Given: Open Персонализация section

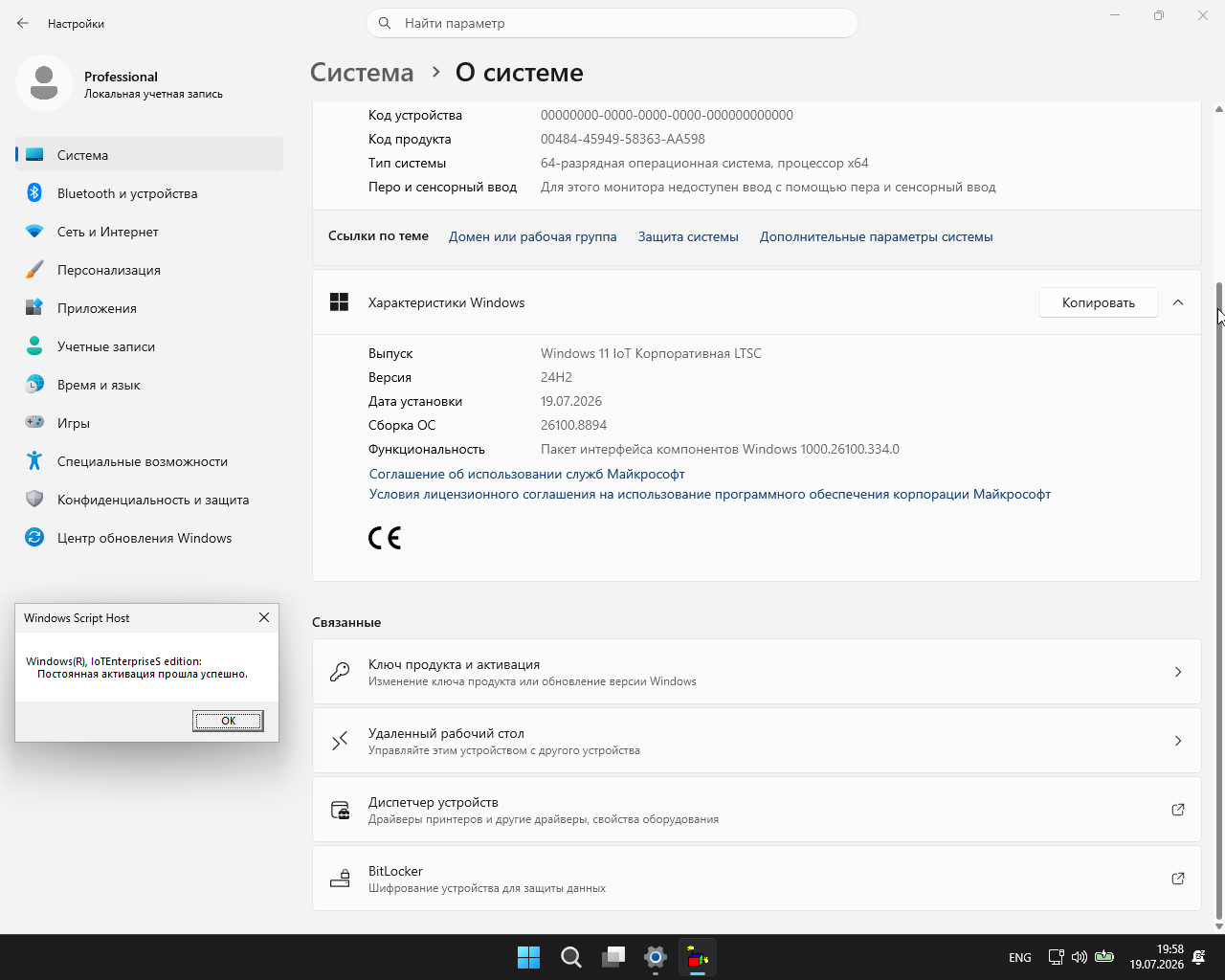Looking at the screenshot, I should 149,270.
